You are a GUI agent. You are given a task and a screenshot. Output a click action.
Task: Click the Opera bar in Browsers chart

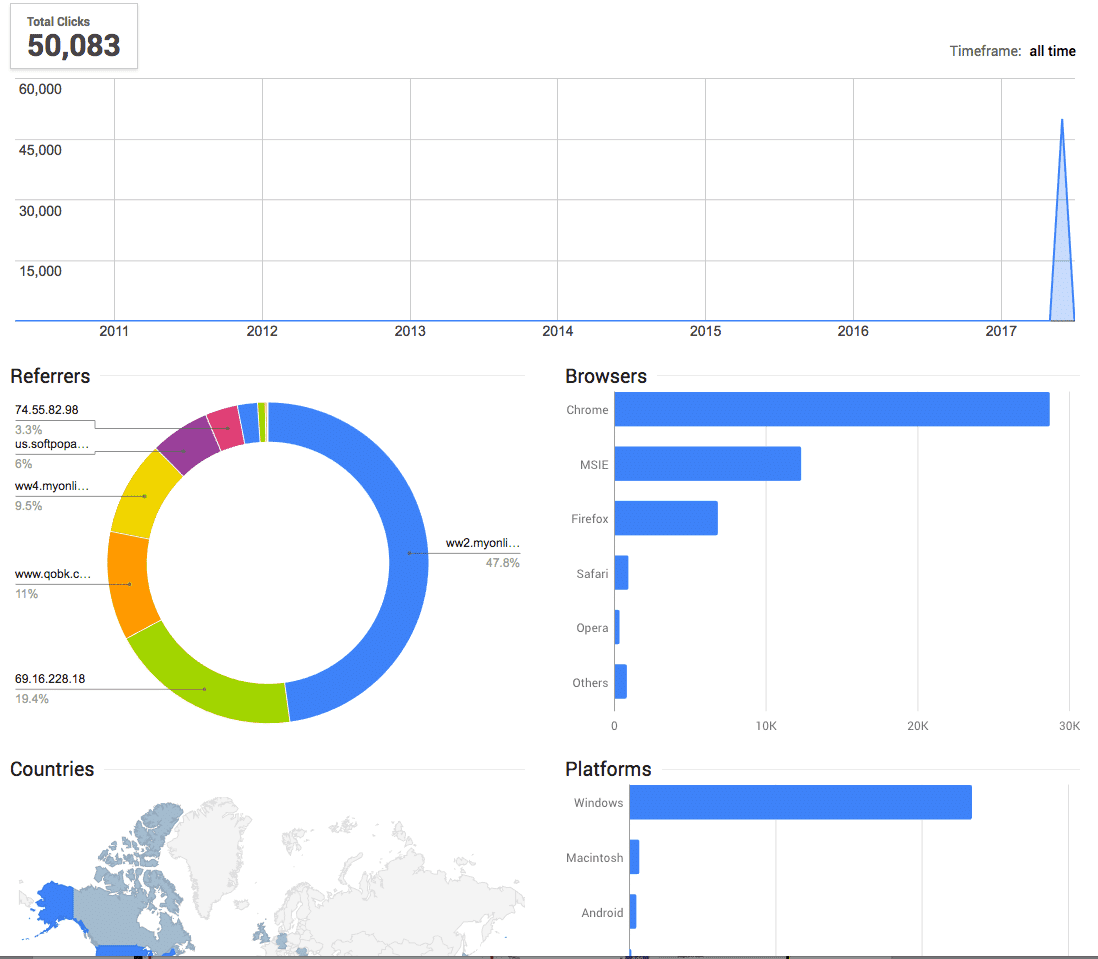[x=617, y=627]
